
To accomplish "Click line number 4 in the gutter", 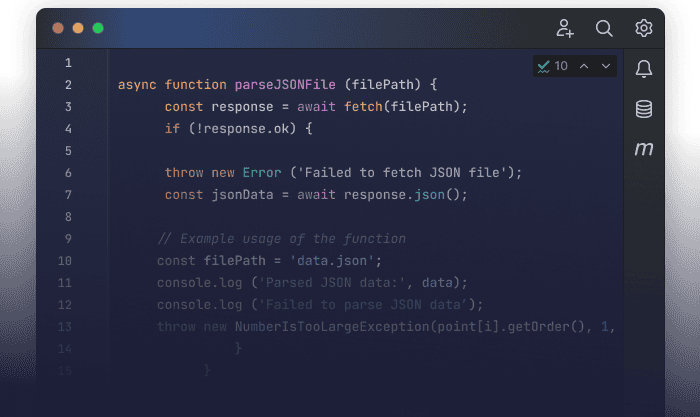I will coord(67,129).
